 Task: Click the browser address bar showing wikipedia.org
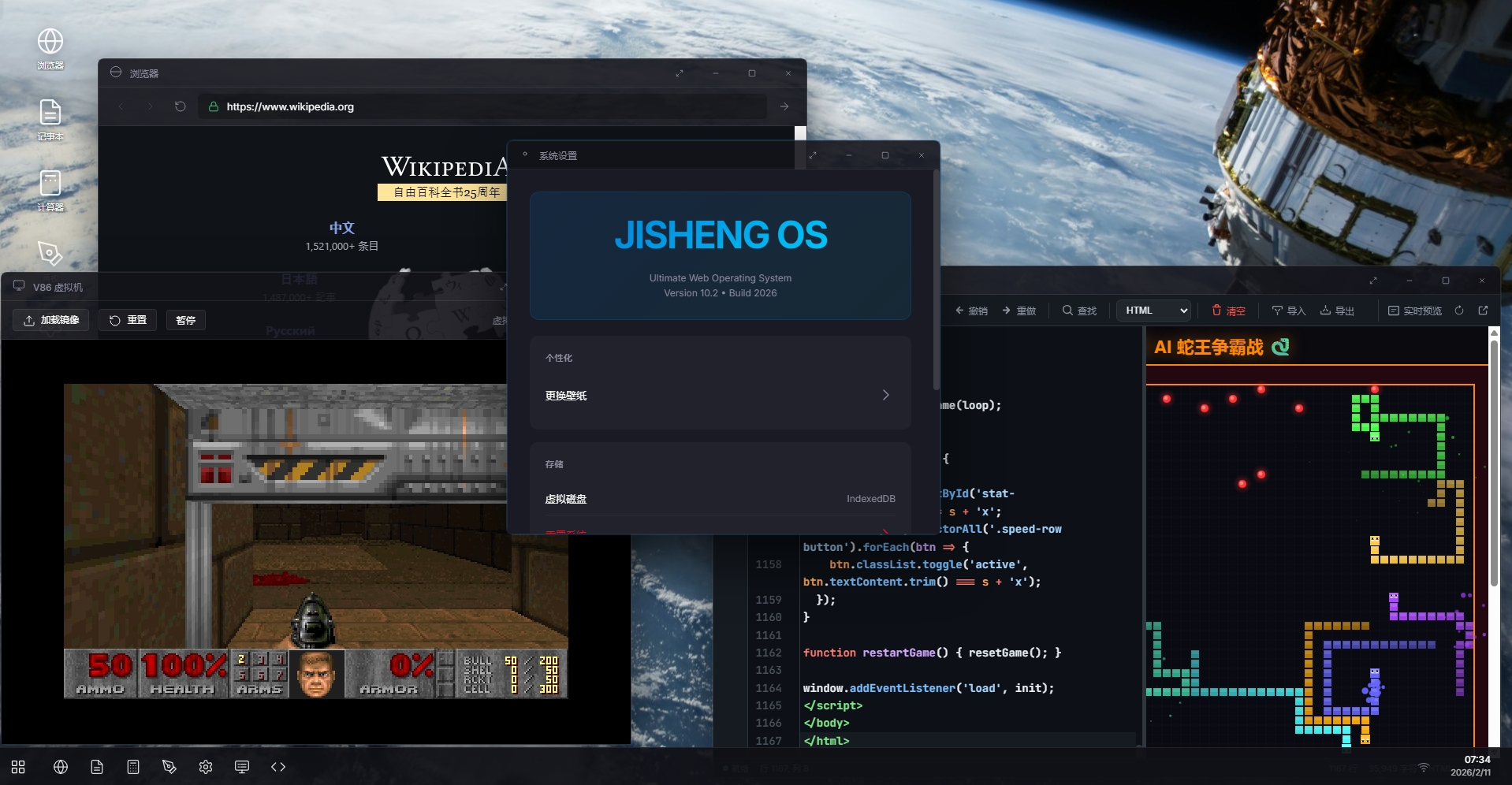point(482,106)
